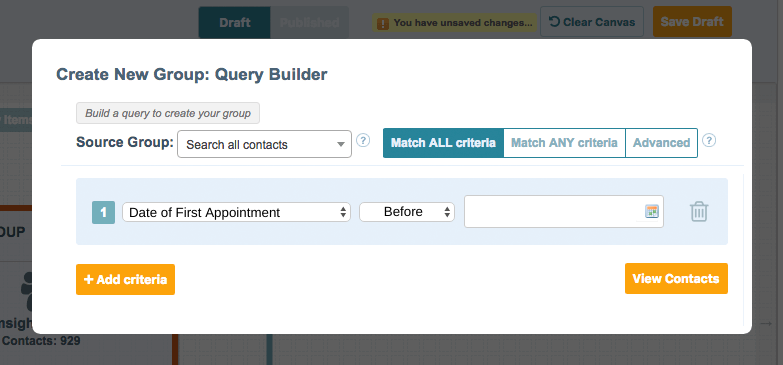
Task: Click the Clear Canvas button
Action: [592, 22]
